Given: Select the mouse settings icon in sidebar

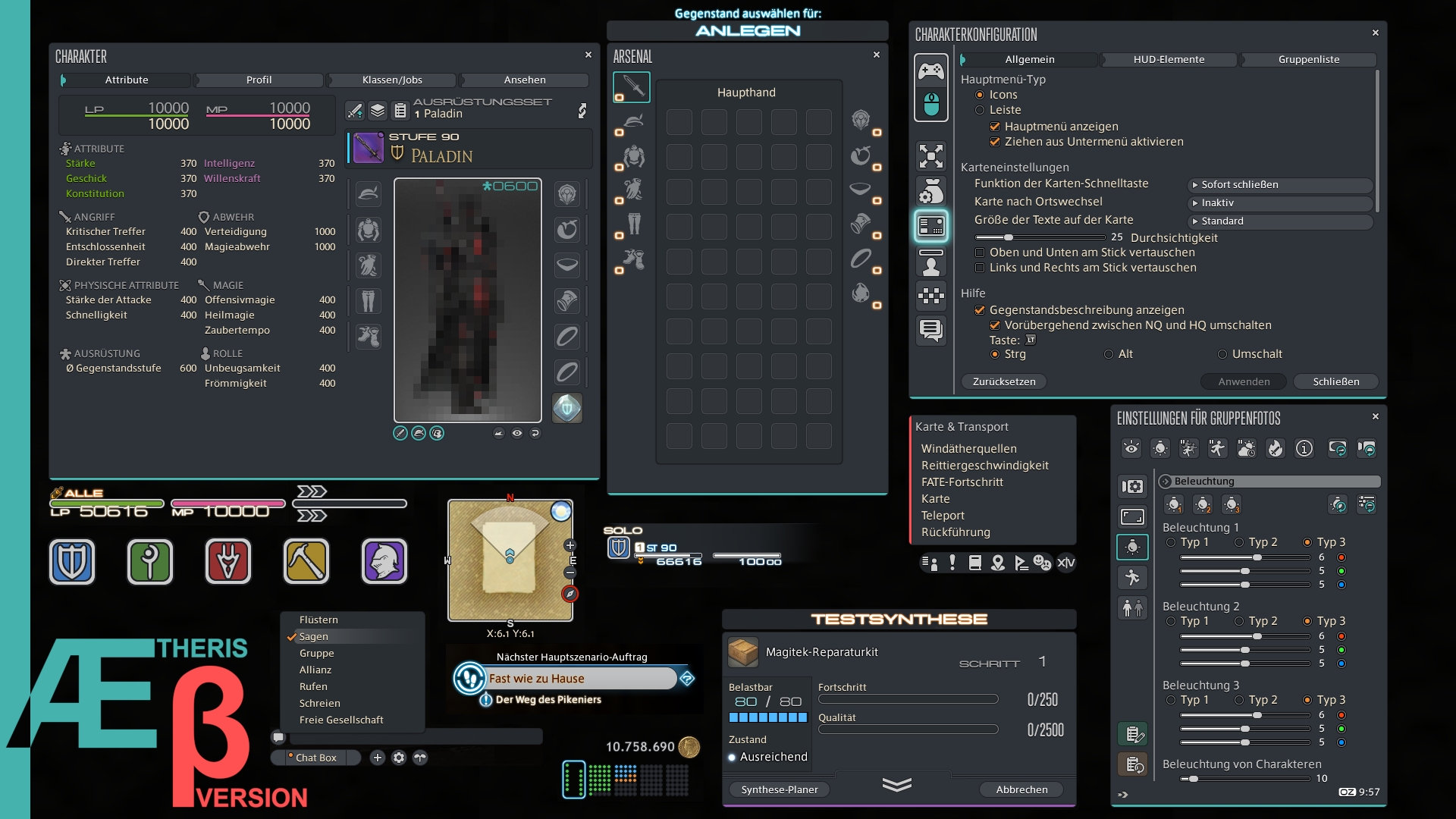Looking at the screenshot, I should tap(931, 105).
